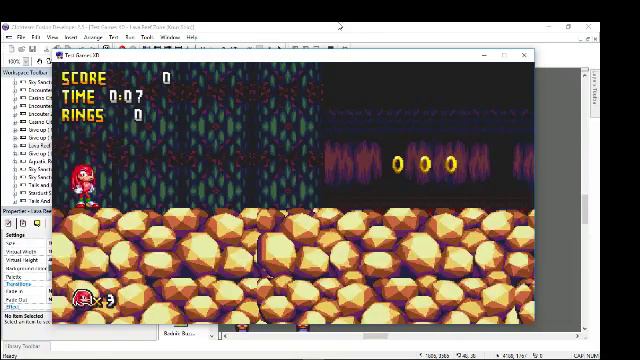The width and height of the screenshot is (640, 360).
Task: Open the Window menu
Action: click(x=170, y=37)
